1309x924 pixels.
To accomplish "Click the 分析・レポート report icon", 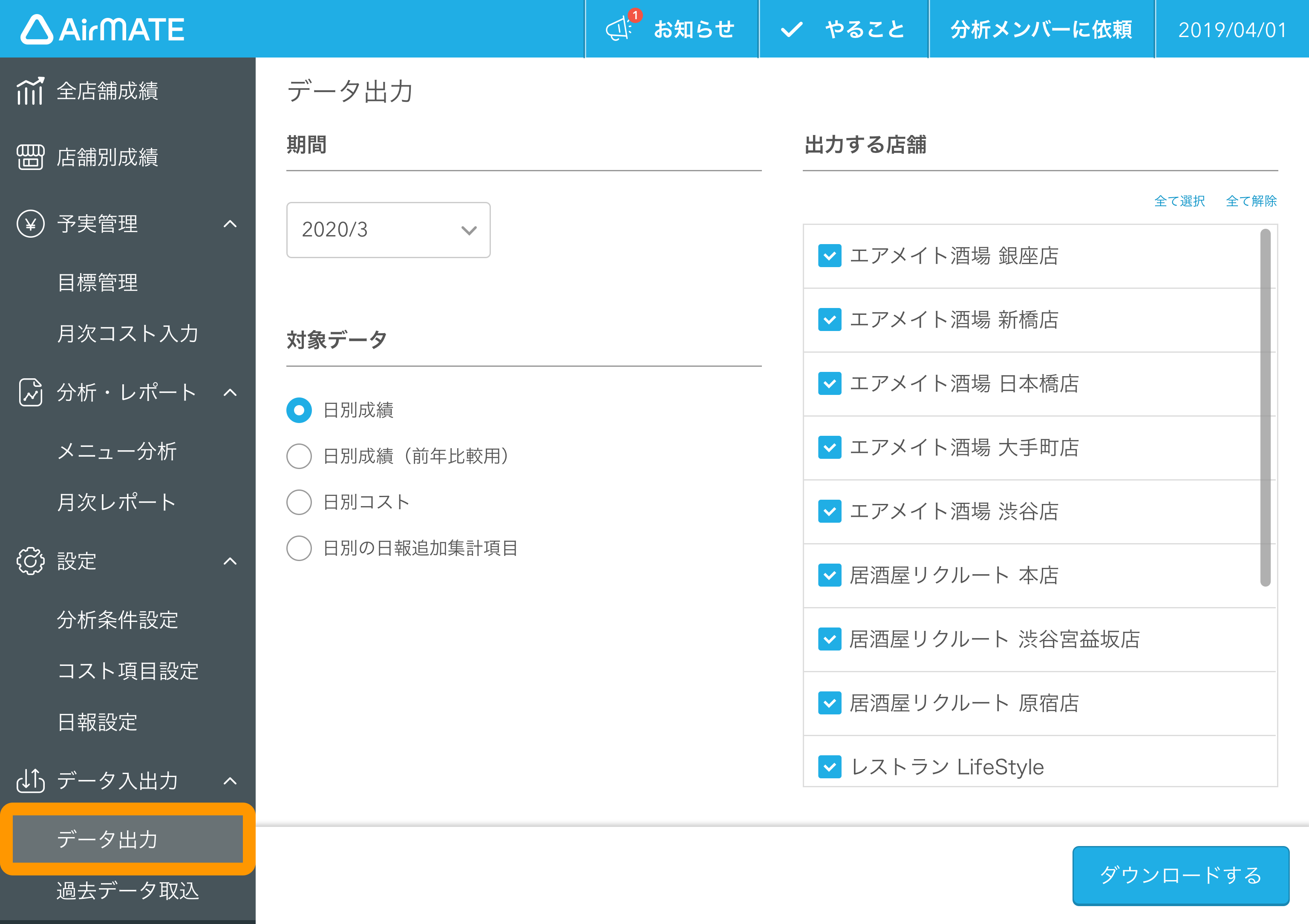I will tap(30, 392).
